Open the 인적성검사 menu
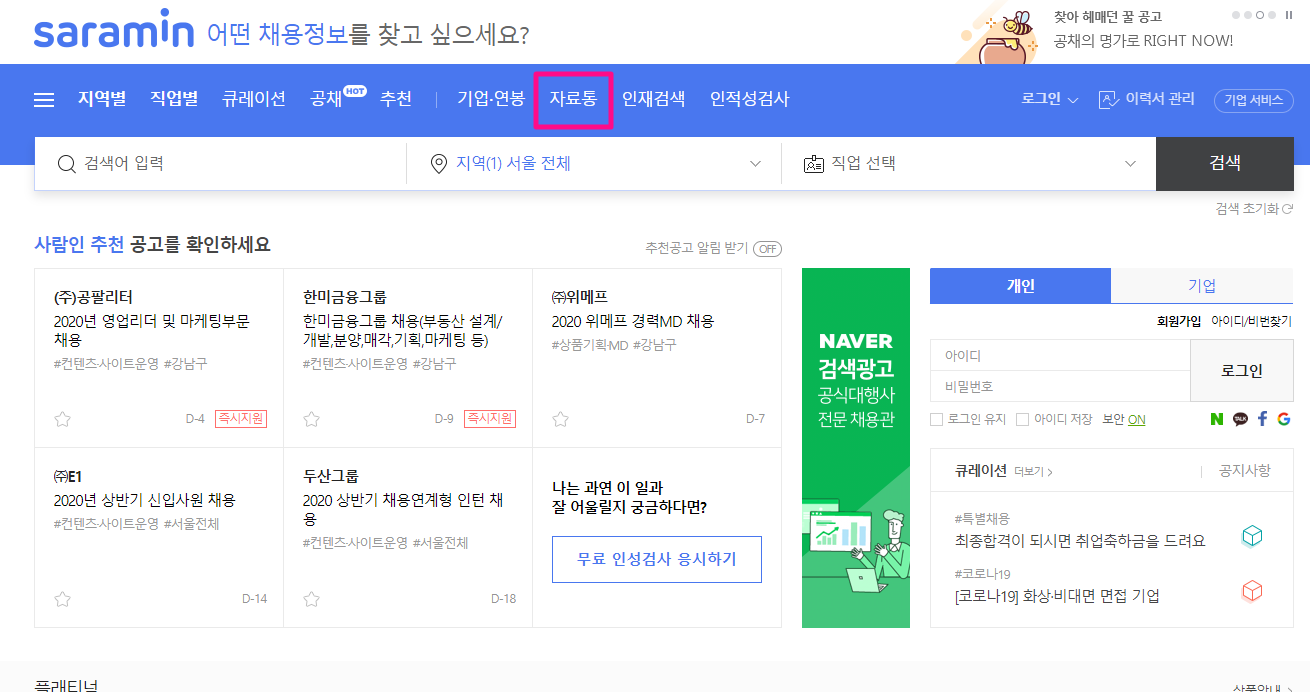The image size is (1310, 692). pyautogui.click(x=749, y=99)
